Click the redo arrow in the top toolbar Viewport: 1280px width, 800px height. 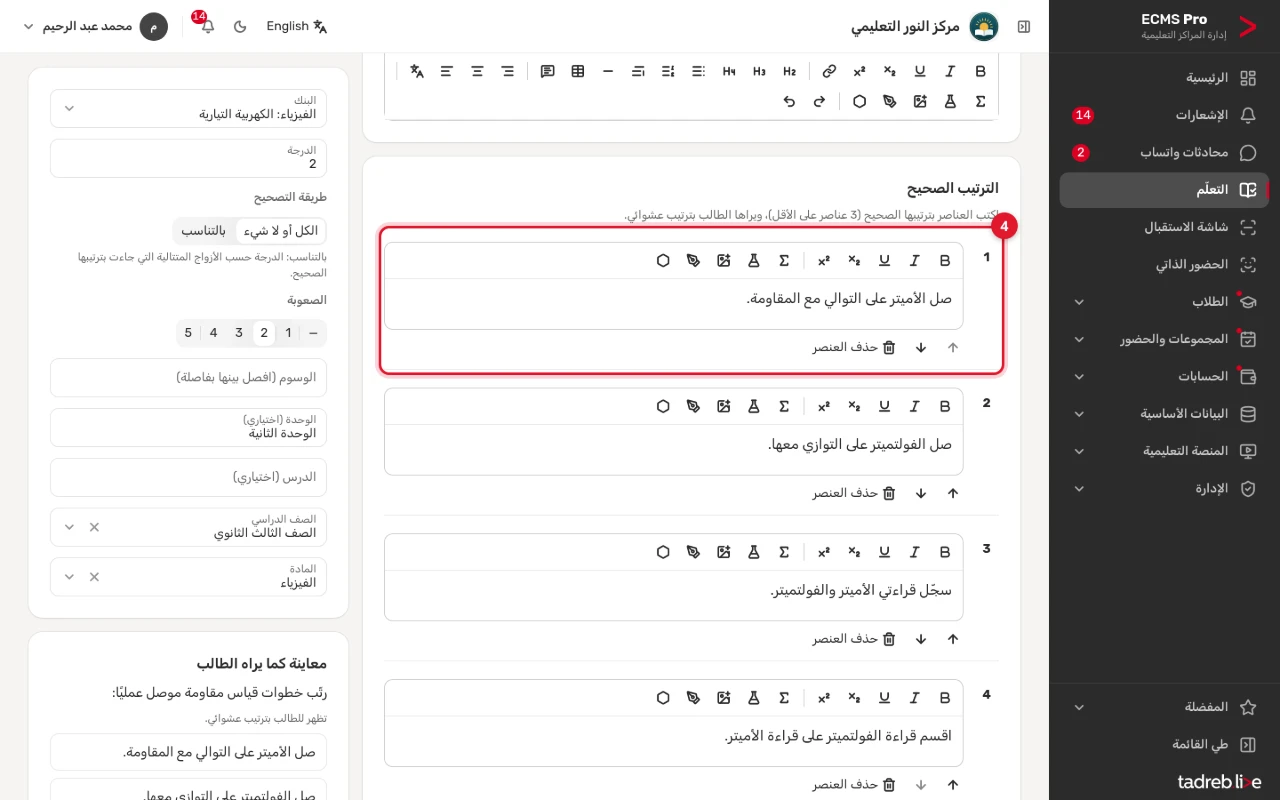819,101
